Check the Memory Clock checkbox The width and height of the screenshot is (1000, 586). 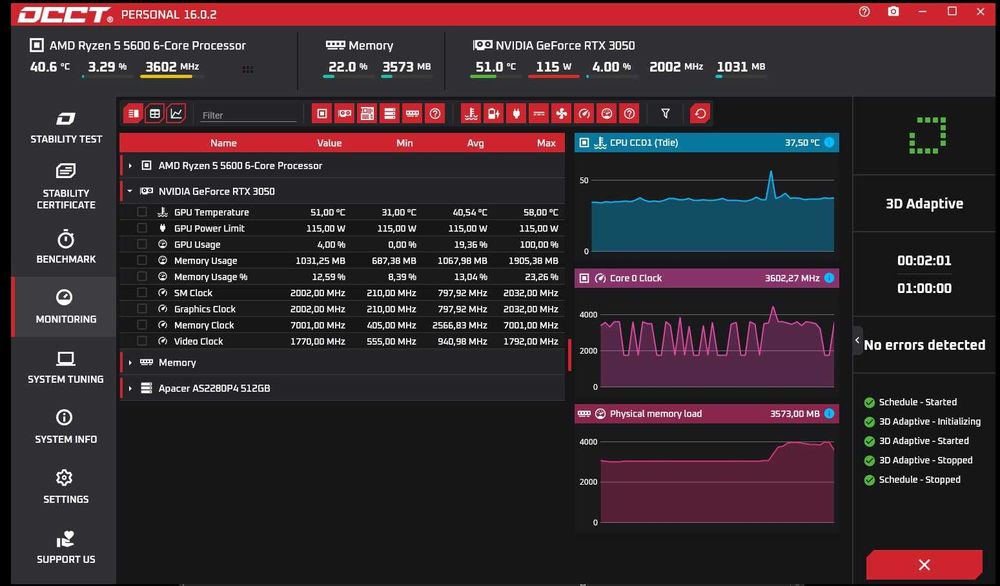142,325
